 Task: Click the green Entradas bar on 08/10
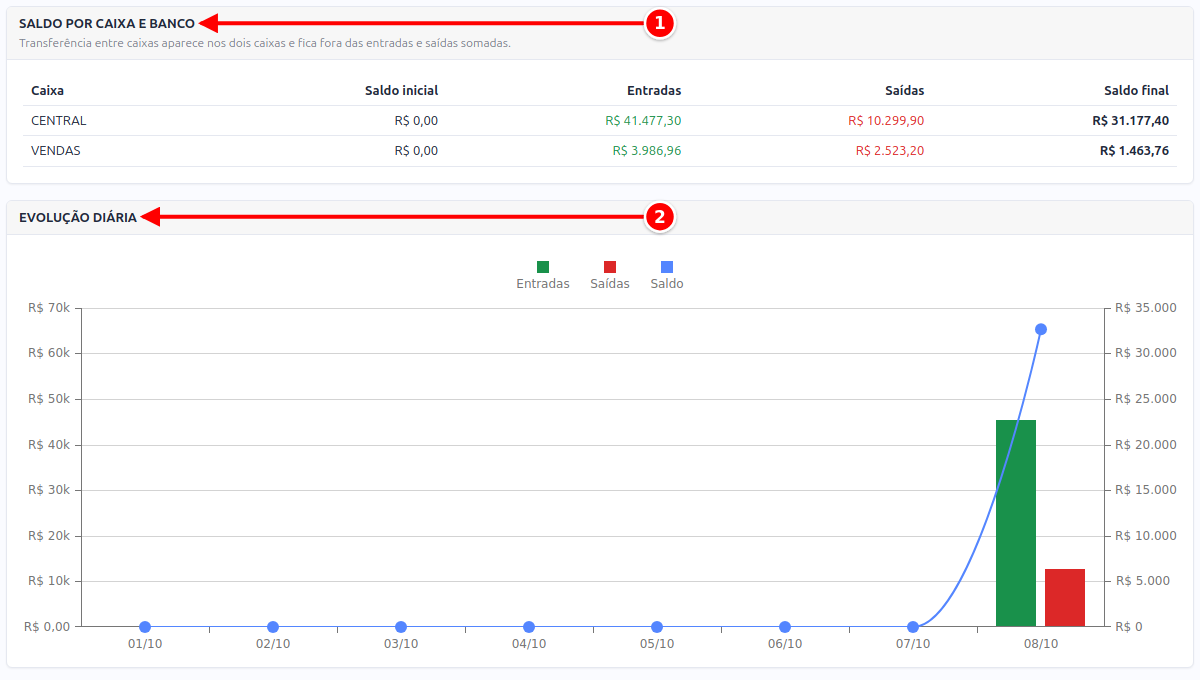coord(1016,523)
